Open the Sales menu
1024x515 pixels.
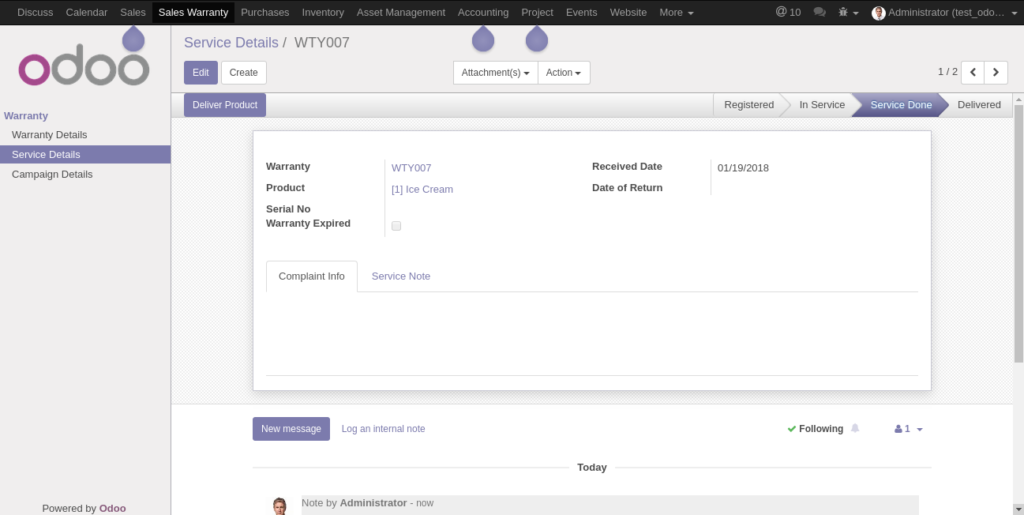pos(133,12)
